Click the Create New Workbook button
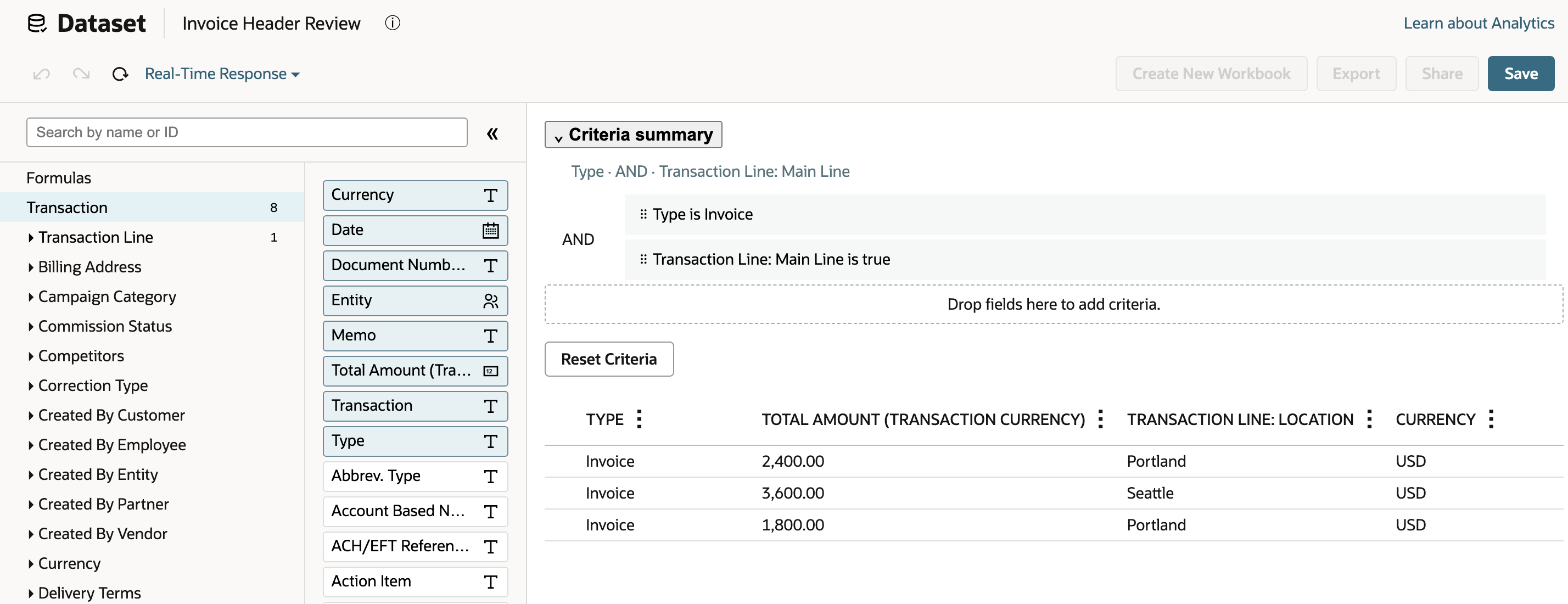 pyautogui.click(x=1211, y=74)
